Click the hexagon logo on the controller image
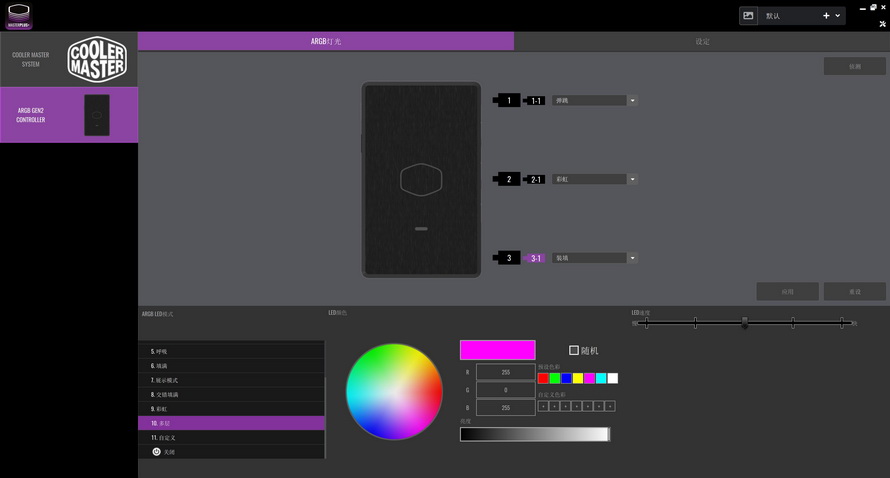This screenshot has height=478, width=890. [x=421, y=181]
